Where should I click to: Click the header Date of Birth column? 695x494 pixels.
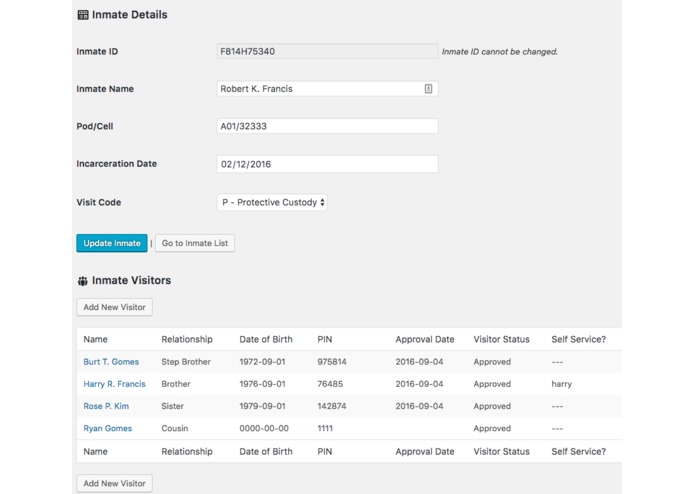click(266, 339)
